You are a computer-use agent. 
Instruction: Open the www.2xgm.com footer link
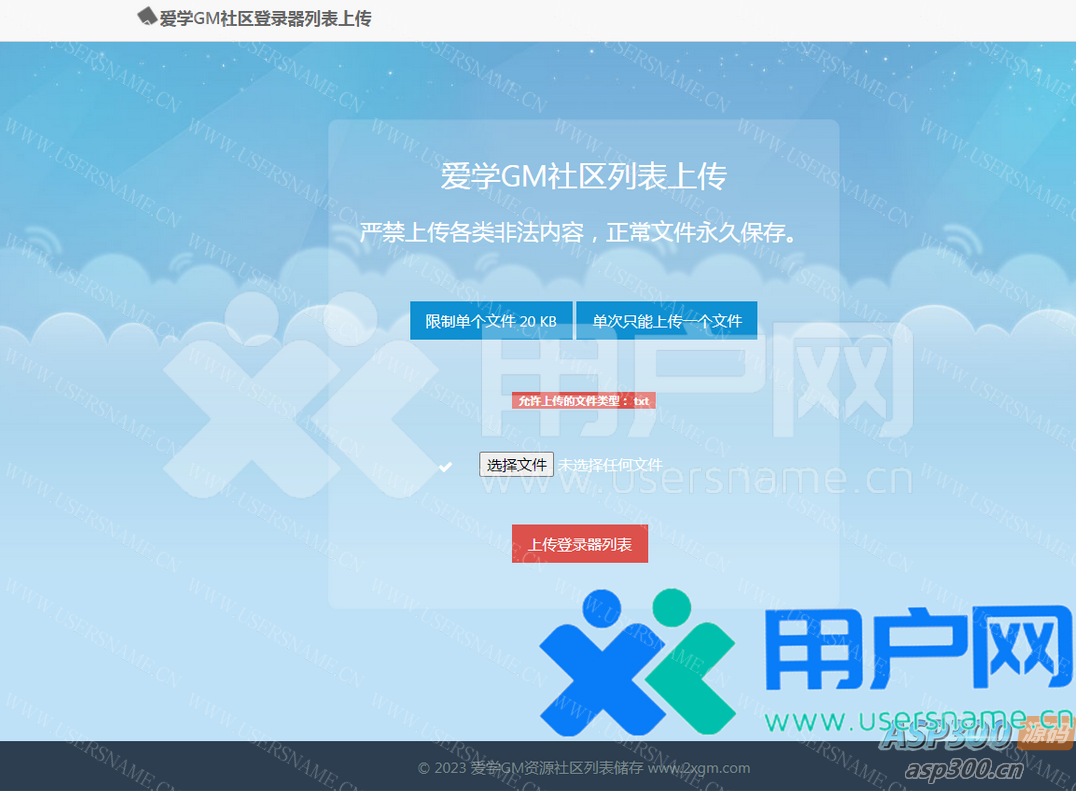coord(700,768)
